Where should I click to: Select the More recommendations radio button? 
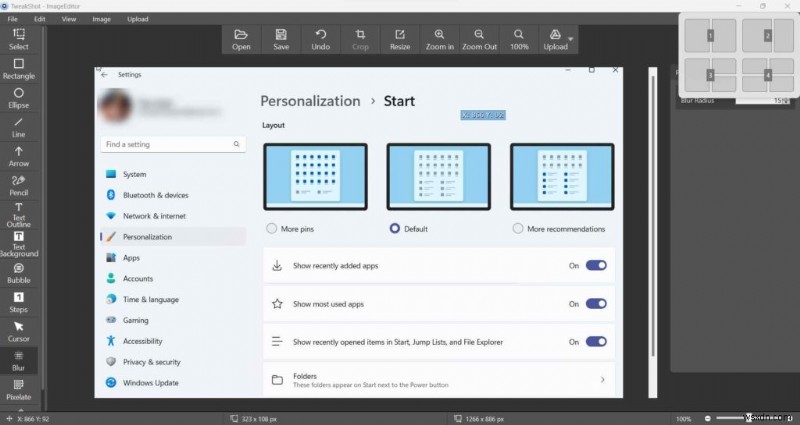point(518,228)
